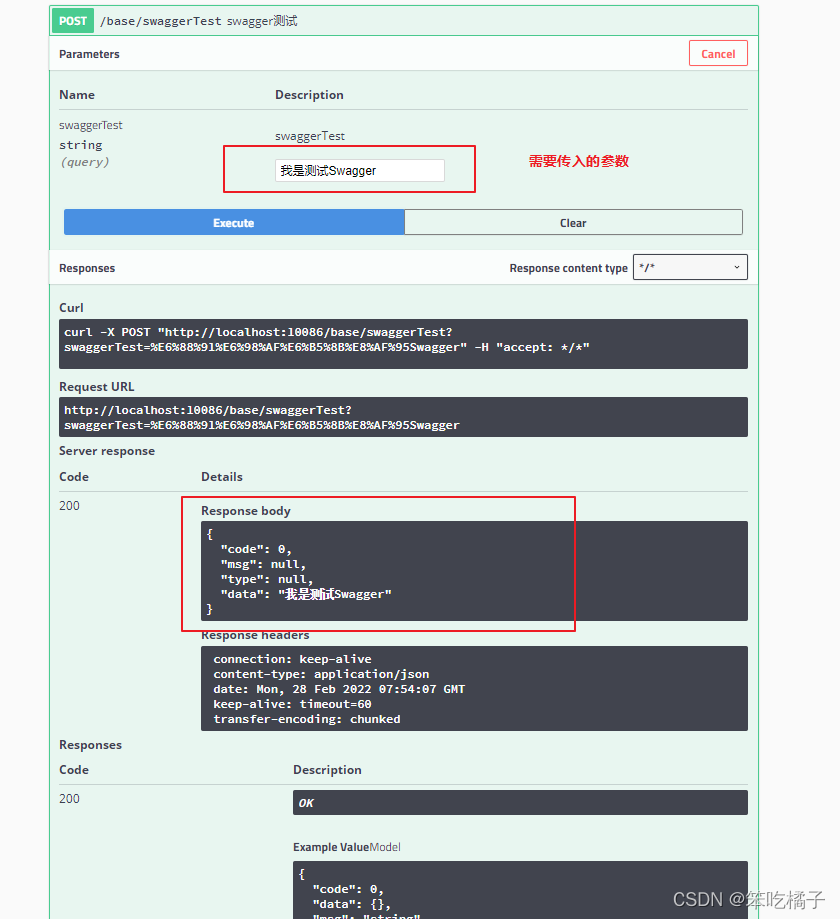Click the Clear button
Image resolution: width=840 pixels, height=919 pixels.
pos(573,223)
